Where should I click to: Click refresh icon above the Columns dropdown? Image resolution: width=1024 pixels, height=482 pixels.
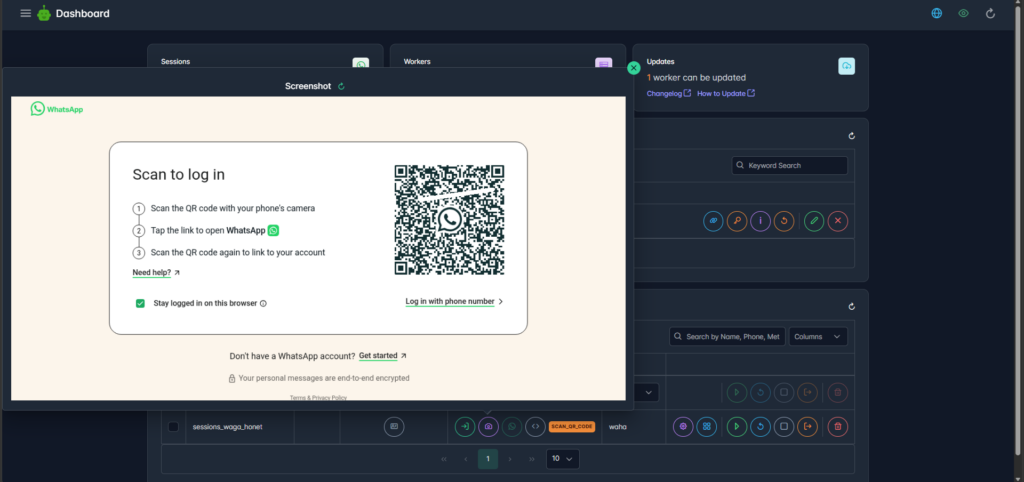pos(851,306)
